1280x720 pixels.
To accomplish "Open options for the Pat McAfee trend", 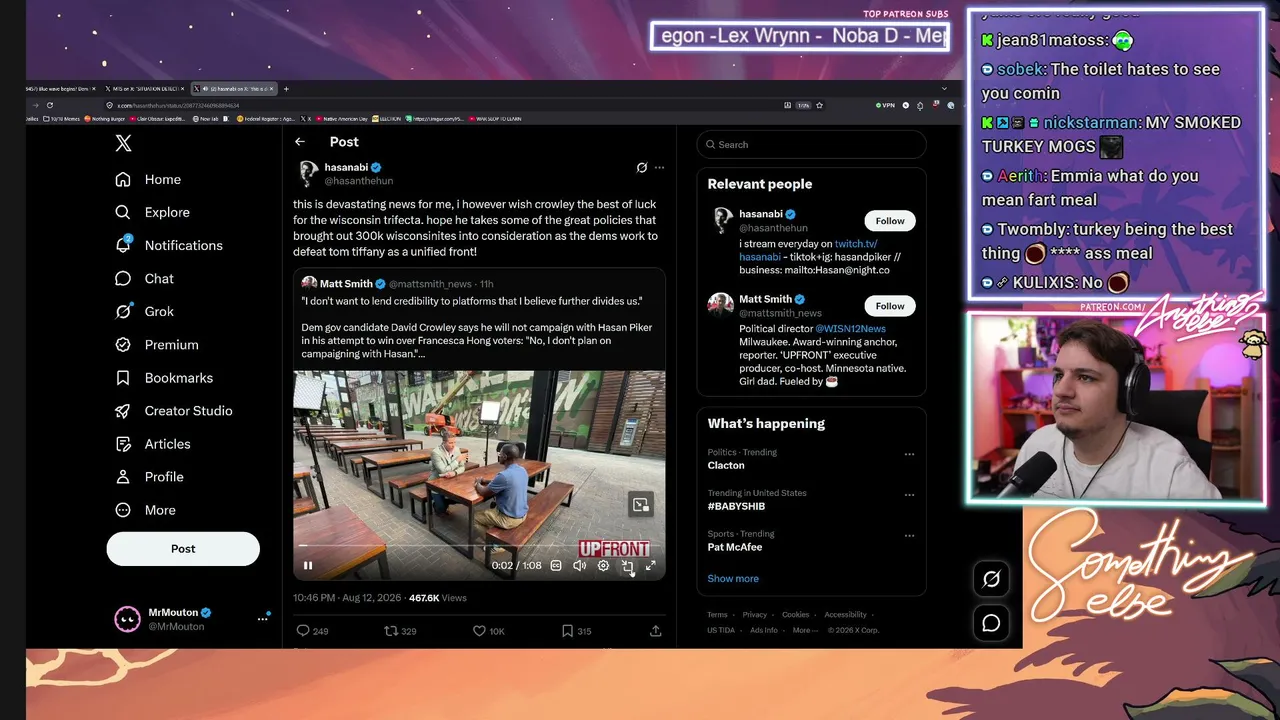I will pos(909,536).
